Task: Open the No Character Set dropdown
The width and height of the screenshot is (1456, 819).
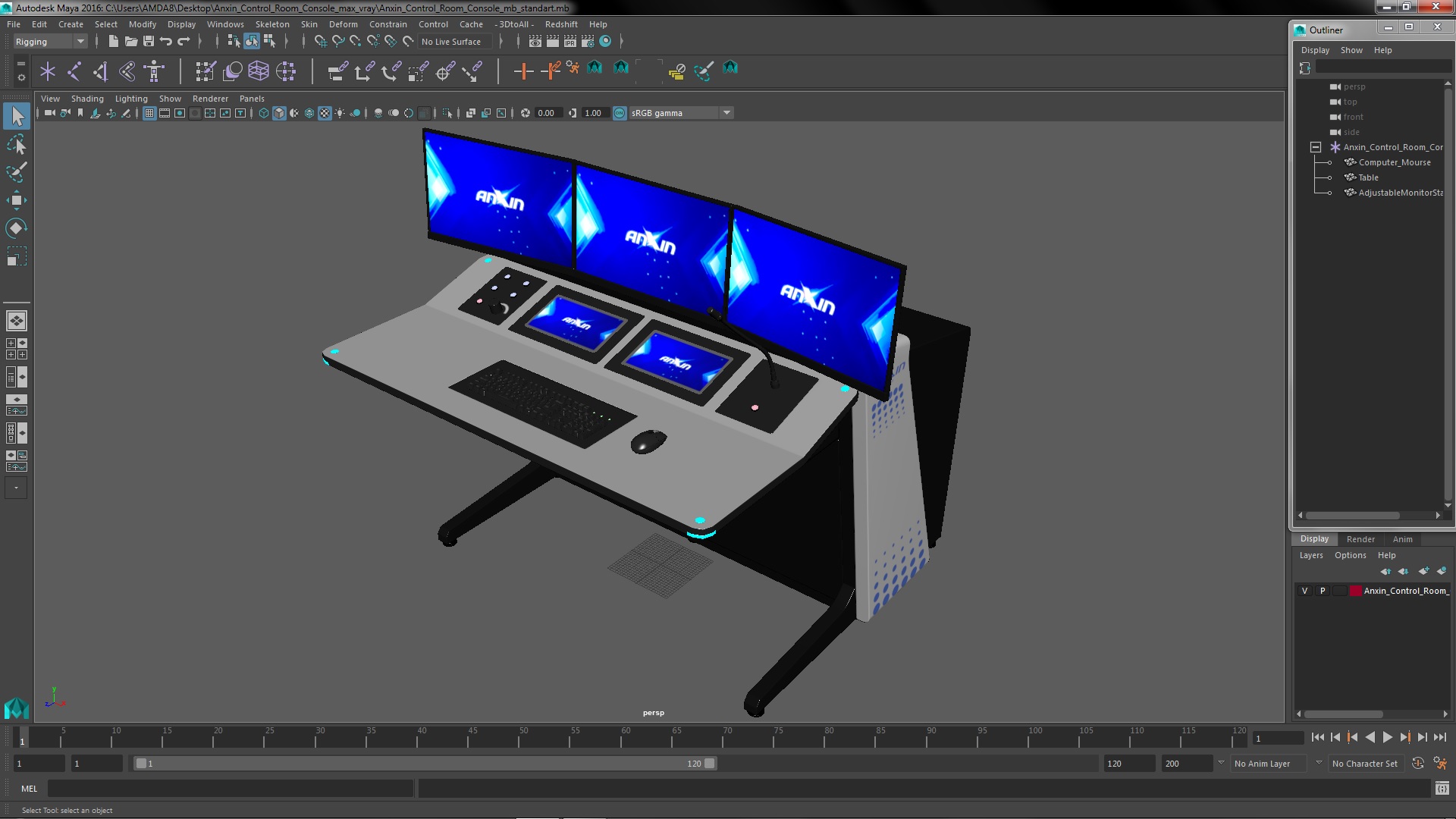Action: [x=1365, y=764]
